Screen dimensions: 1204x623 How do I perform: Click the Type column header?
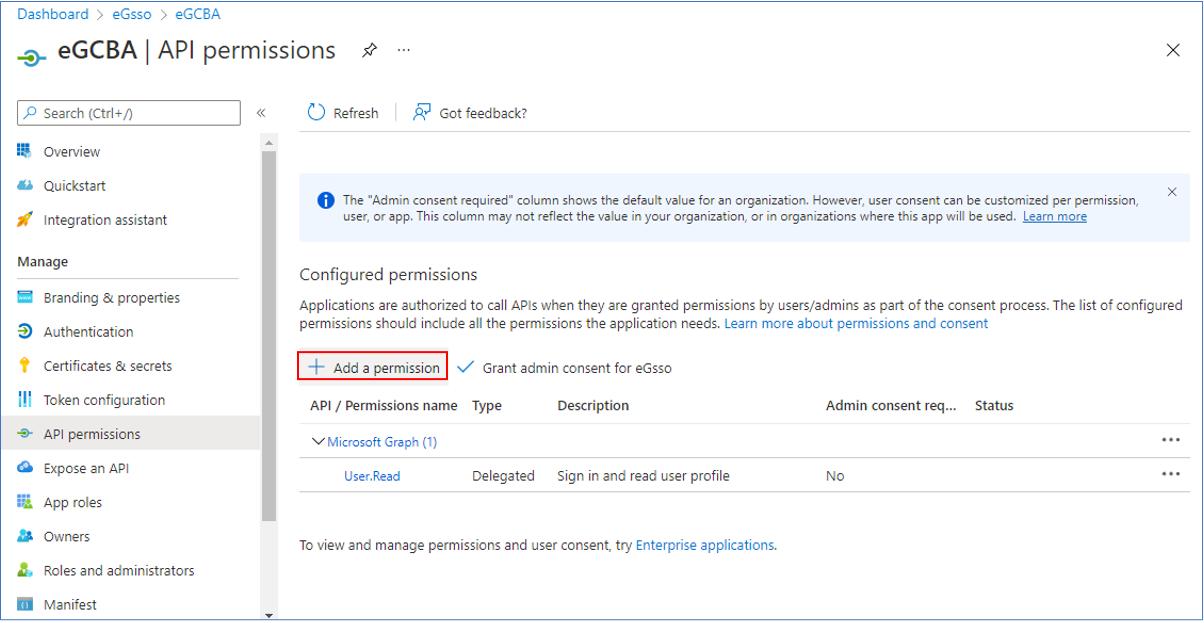(x=487, y=405)
